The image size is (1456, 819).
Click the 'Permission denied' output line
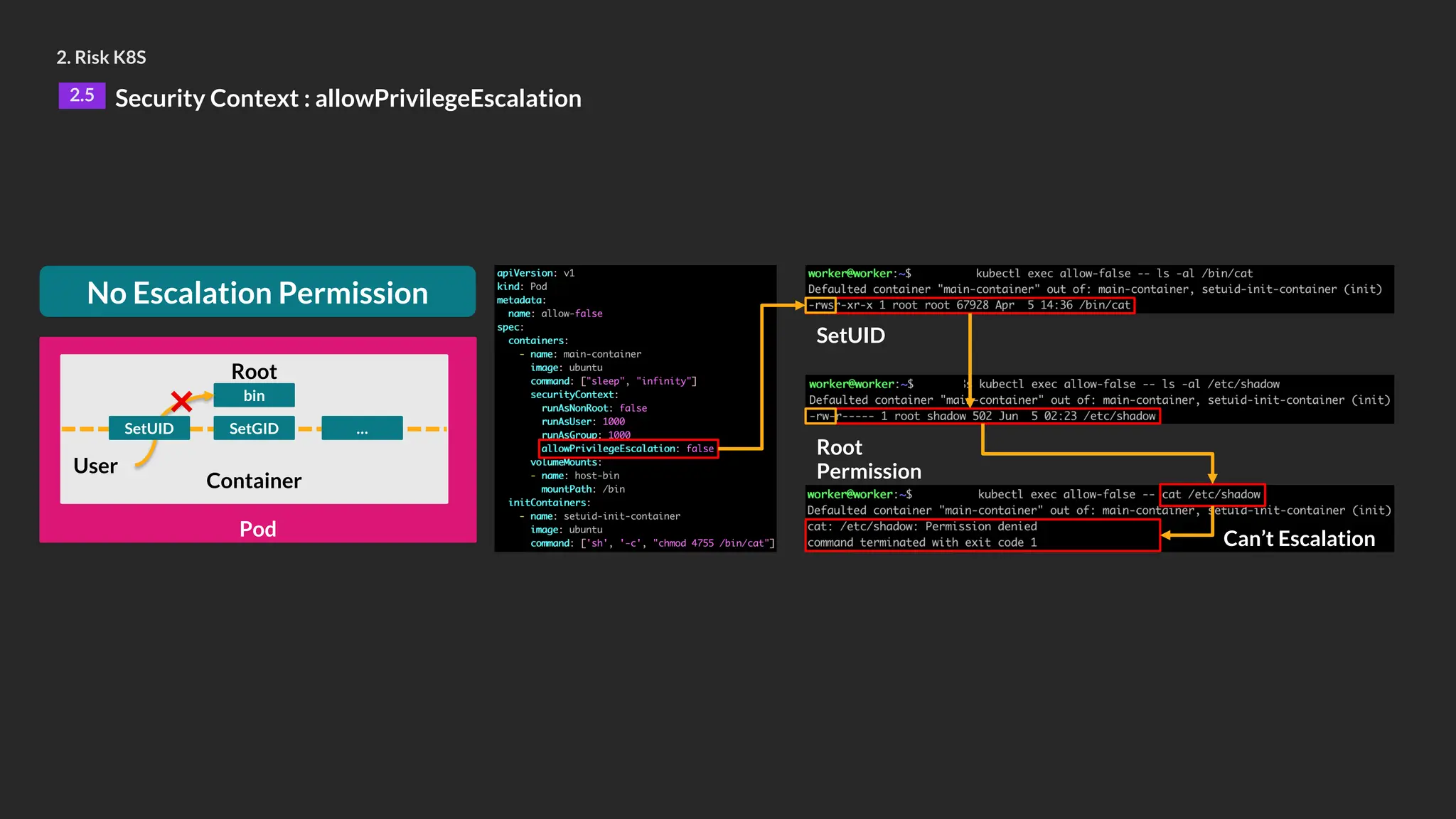click(922, 527)
